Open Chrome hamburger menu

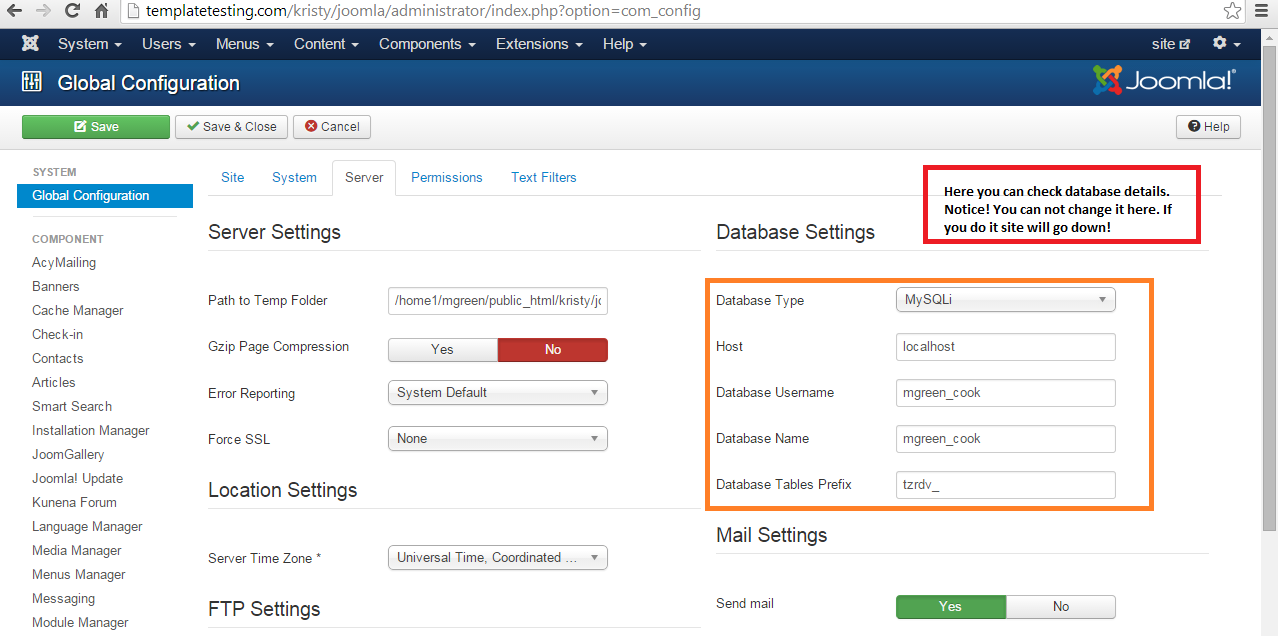tap(1262, 11)
